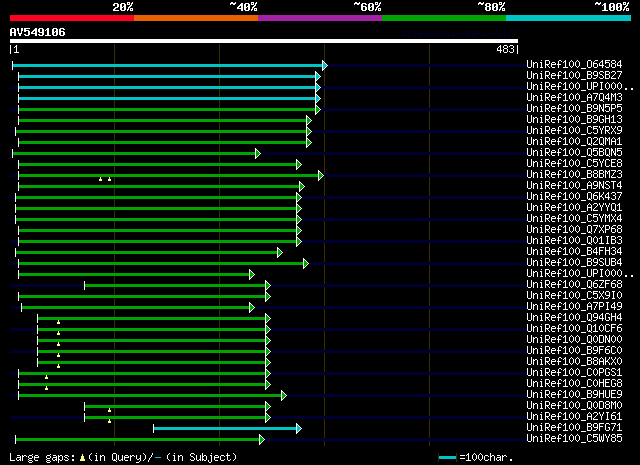This screenshot has height=465, width=640.
Task: Click the arrowhead ending the B9HUE9 alignment
Action: click(284, 395)
